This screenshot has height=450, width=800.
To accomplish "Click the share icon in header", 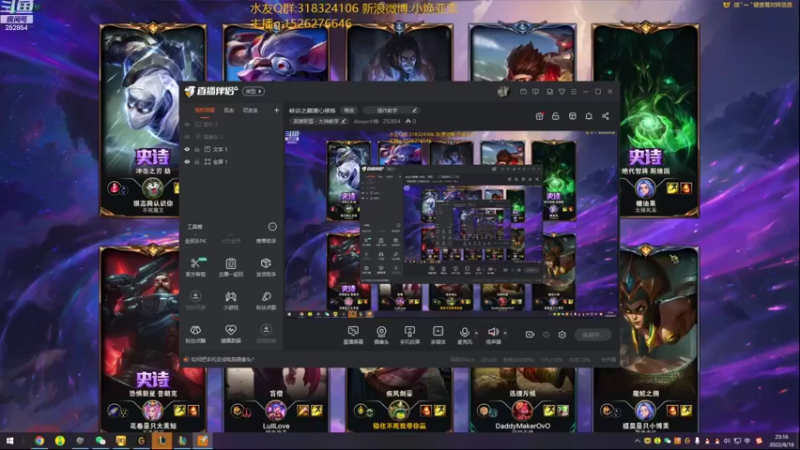I will tap(606, 116).
